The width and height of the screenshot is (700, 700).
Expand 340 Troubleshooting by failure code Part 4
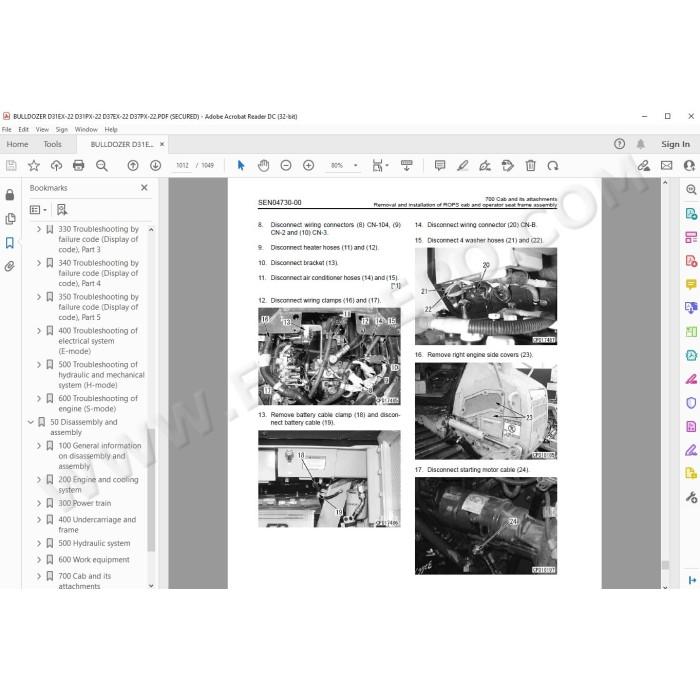(x=39, y=263)
